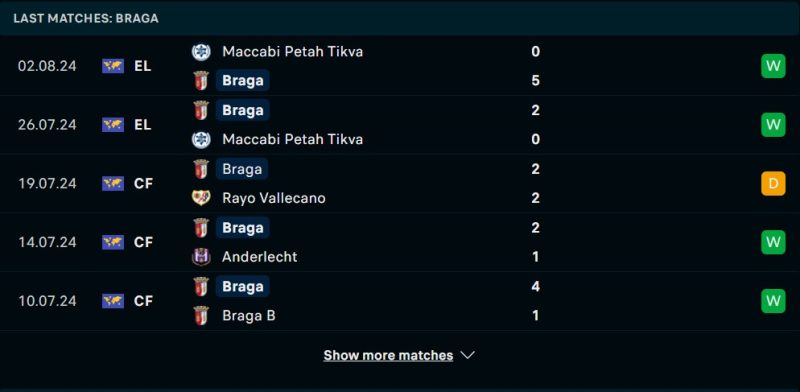Click the Maccabi Petah Tikva crest in 02.08.24 match
This screenshot has width=800, height=392.
[201, 52]
